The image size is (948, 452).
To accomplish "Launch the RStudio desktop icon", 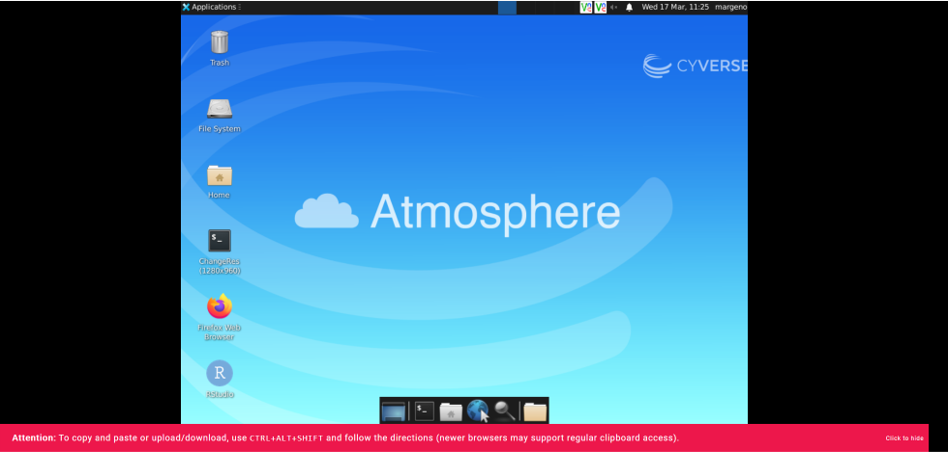I will [x=219, y=373].
